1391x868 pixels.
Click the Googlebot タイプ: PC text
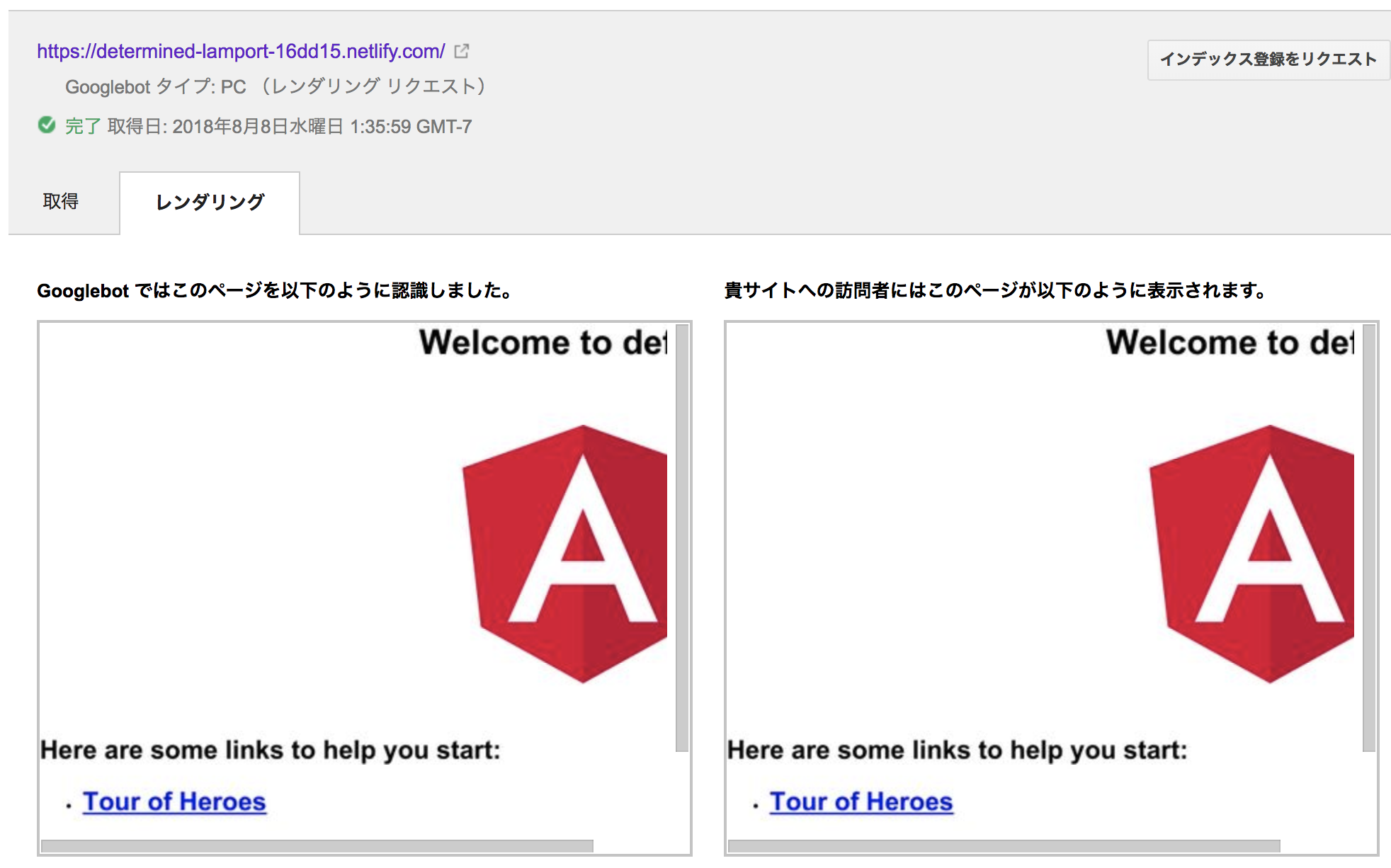(x=156, y=87)
